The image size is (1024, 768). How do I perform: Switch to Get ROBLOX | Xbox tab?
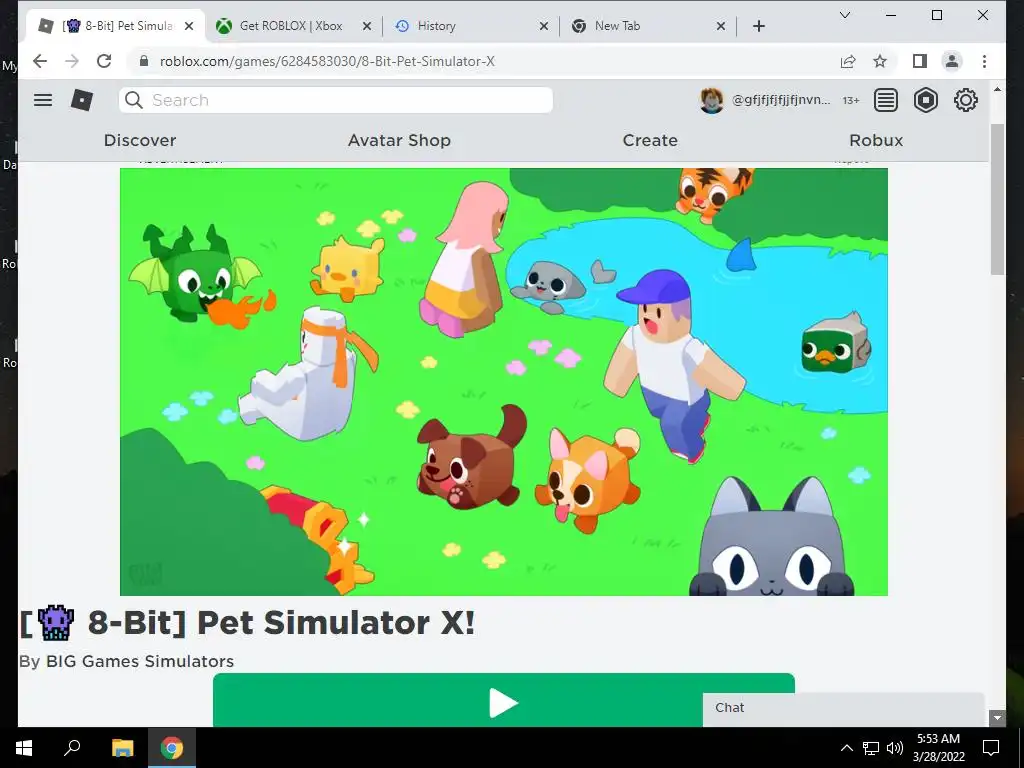(x=291, y=26)
